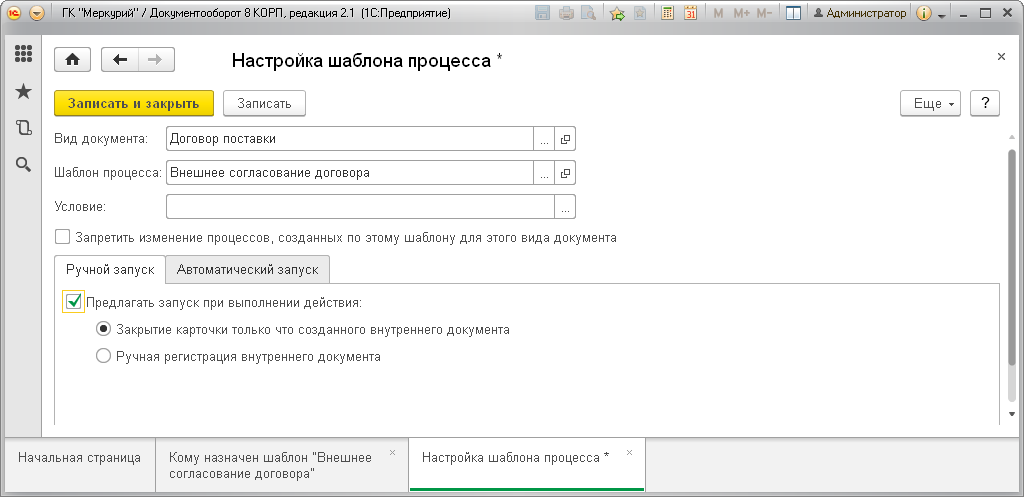Click the M memory button

[718, 13]
